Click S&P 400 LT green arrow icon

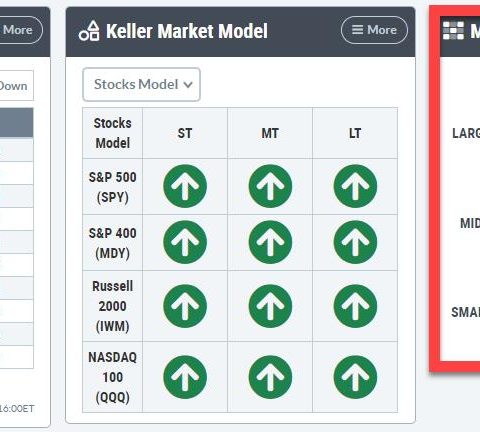(x=355, y=242)
